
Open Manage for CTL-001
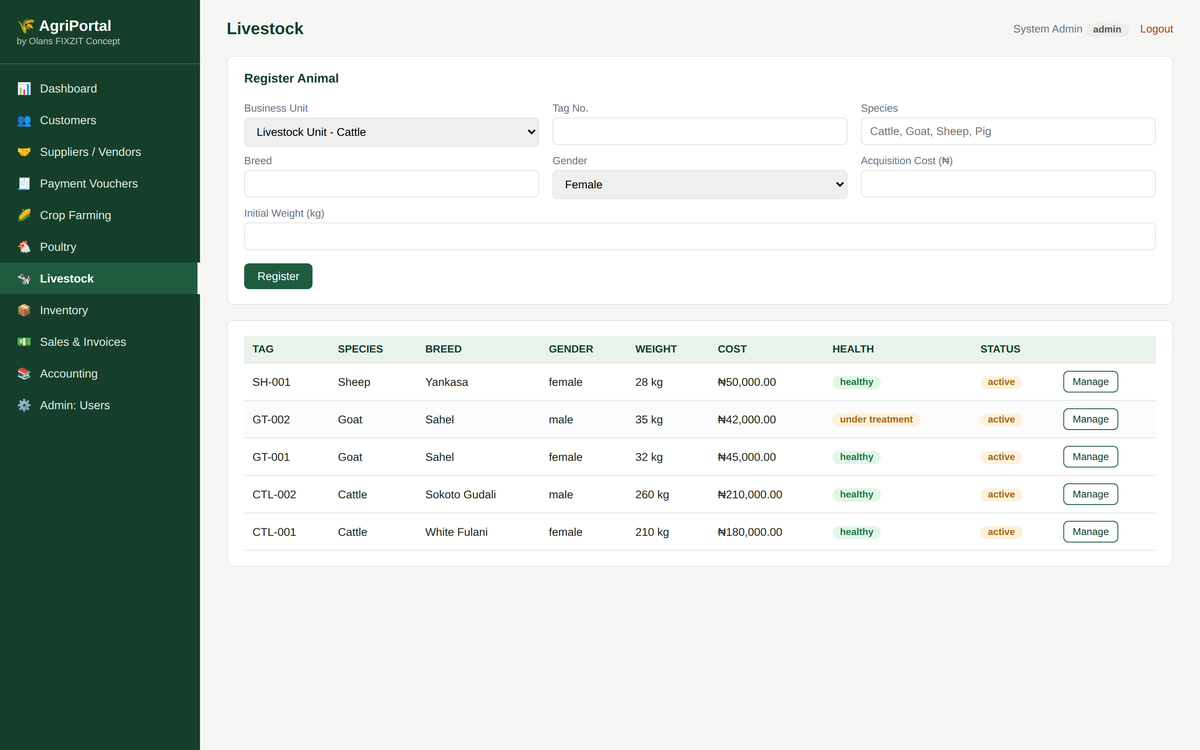[x=1090, y=532]
